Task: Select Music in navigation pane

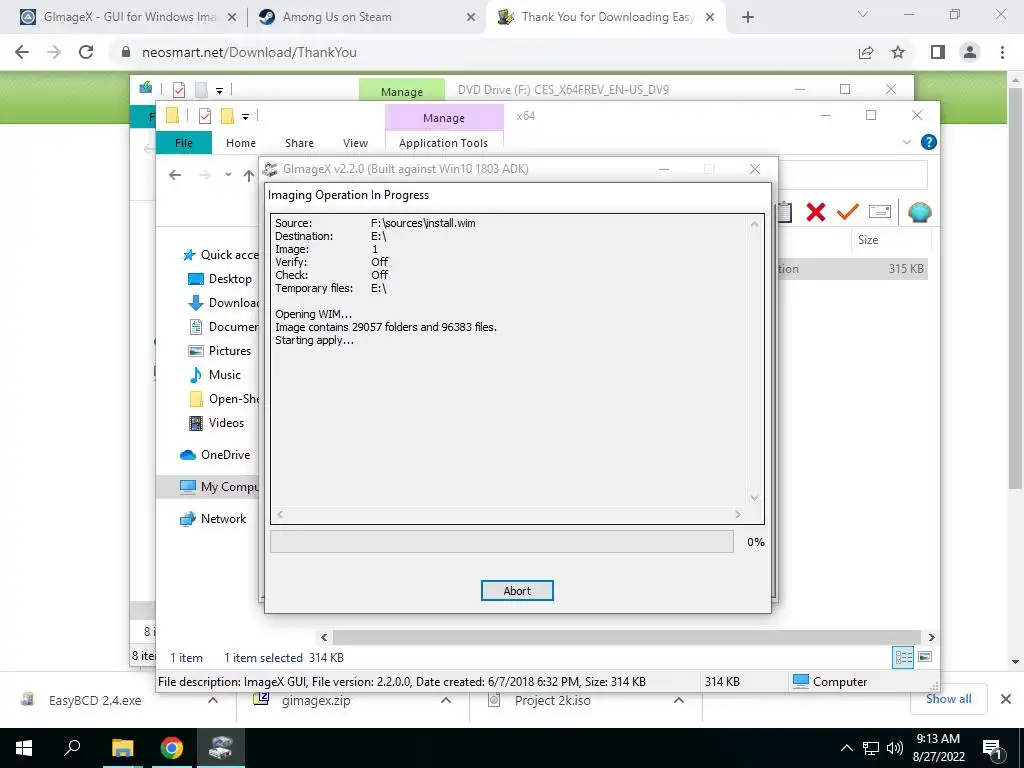Action: 215,375
